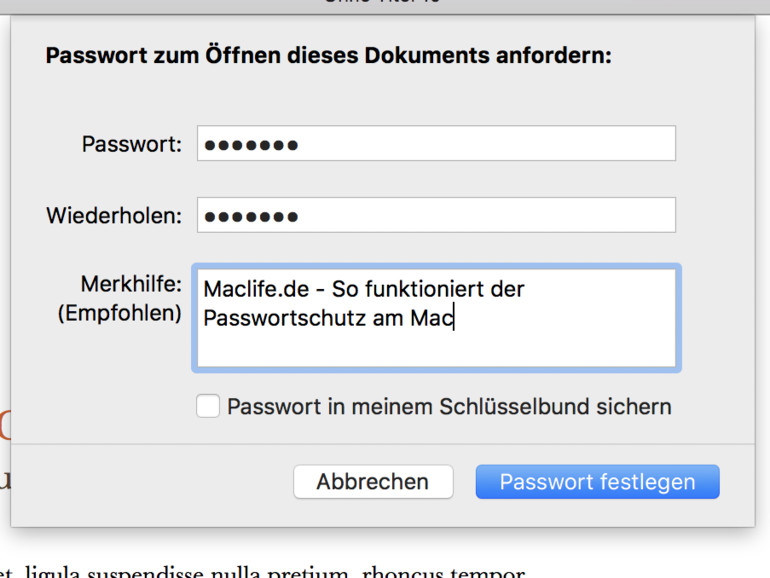Click the dialog heading about requiring a password

tap(328, 55)
